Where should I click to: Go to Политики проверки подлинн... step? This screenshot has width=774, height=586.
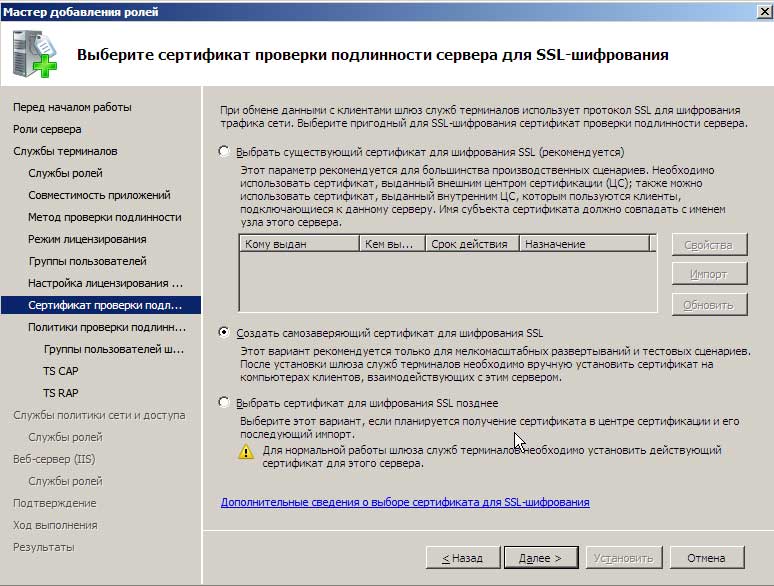pos(107,327)
